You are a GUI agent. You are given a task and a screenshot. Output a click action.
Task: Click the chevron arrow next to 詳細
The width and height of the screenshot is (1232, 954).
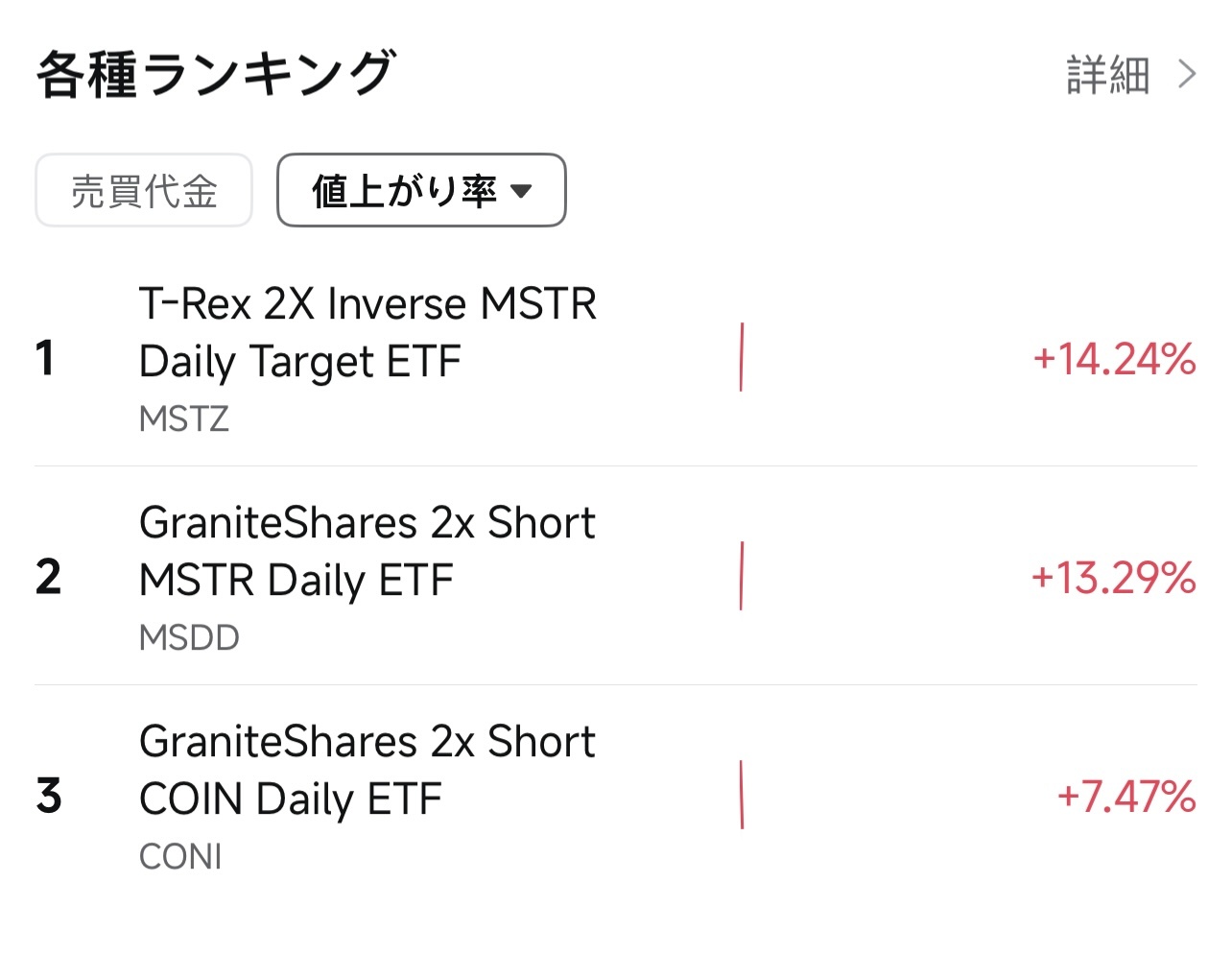(1188, 74)
